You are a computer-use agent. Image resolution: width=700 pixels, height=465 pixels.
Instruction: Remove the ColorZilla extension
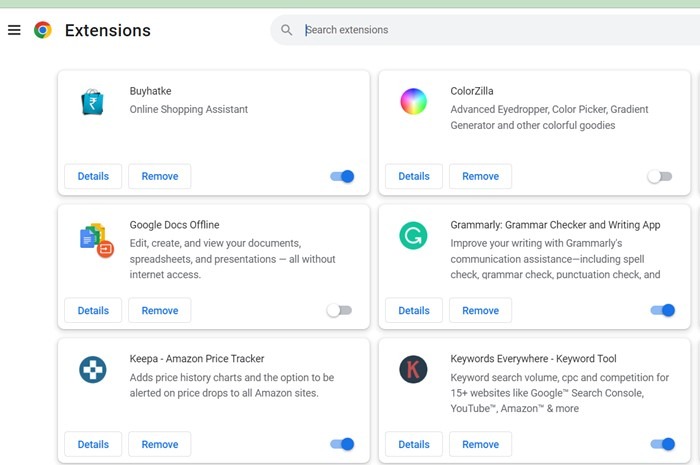click(x=480, y=176)
